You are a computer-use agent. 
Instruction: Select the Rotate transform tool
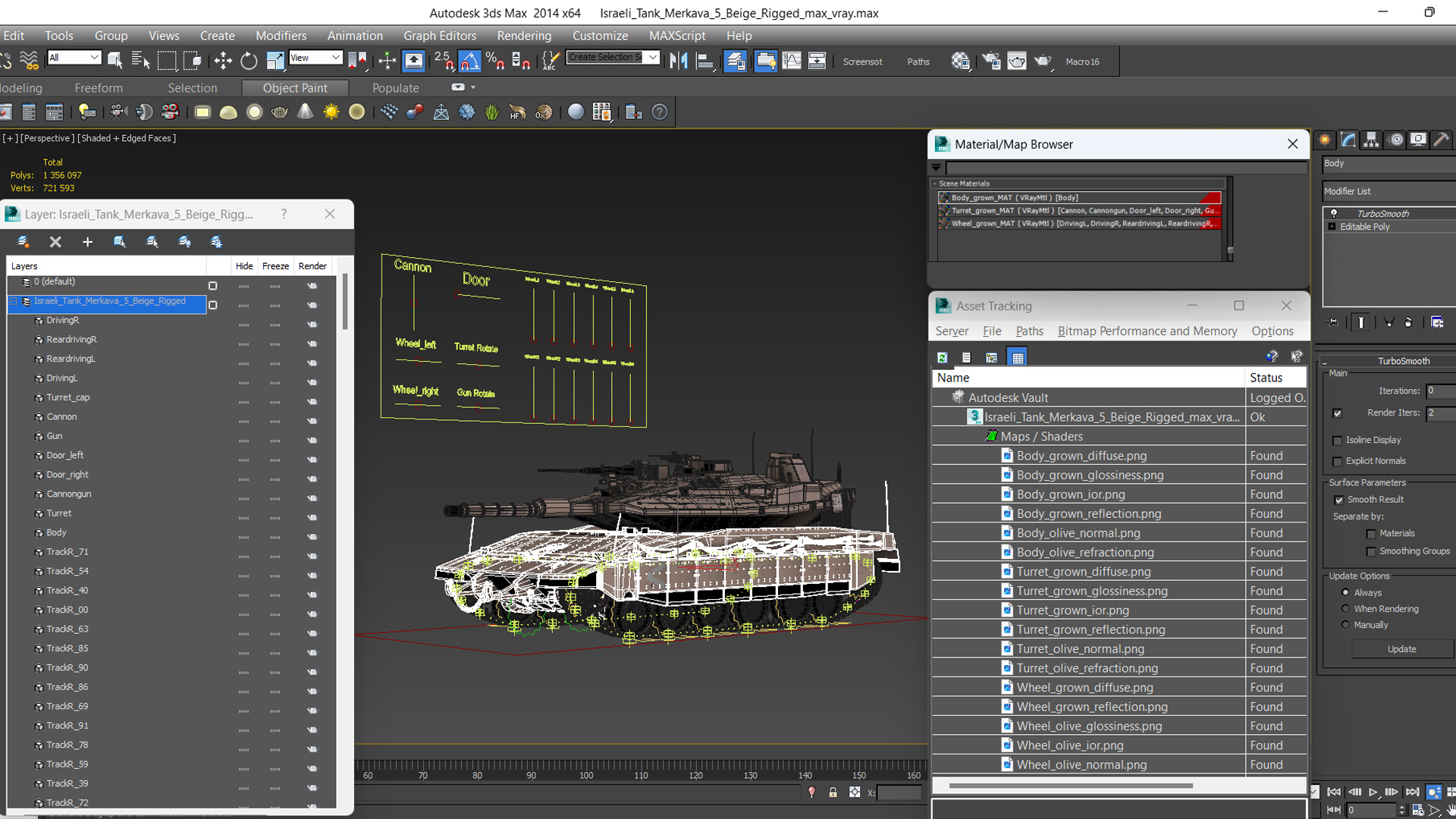tap(249, 61)
